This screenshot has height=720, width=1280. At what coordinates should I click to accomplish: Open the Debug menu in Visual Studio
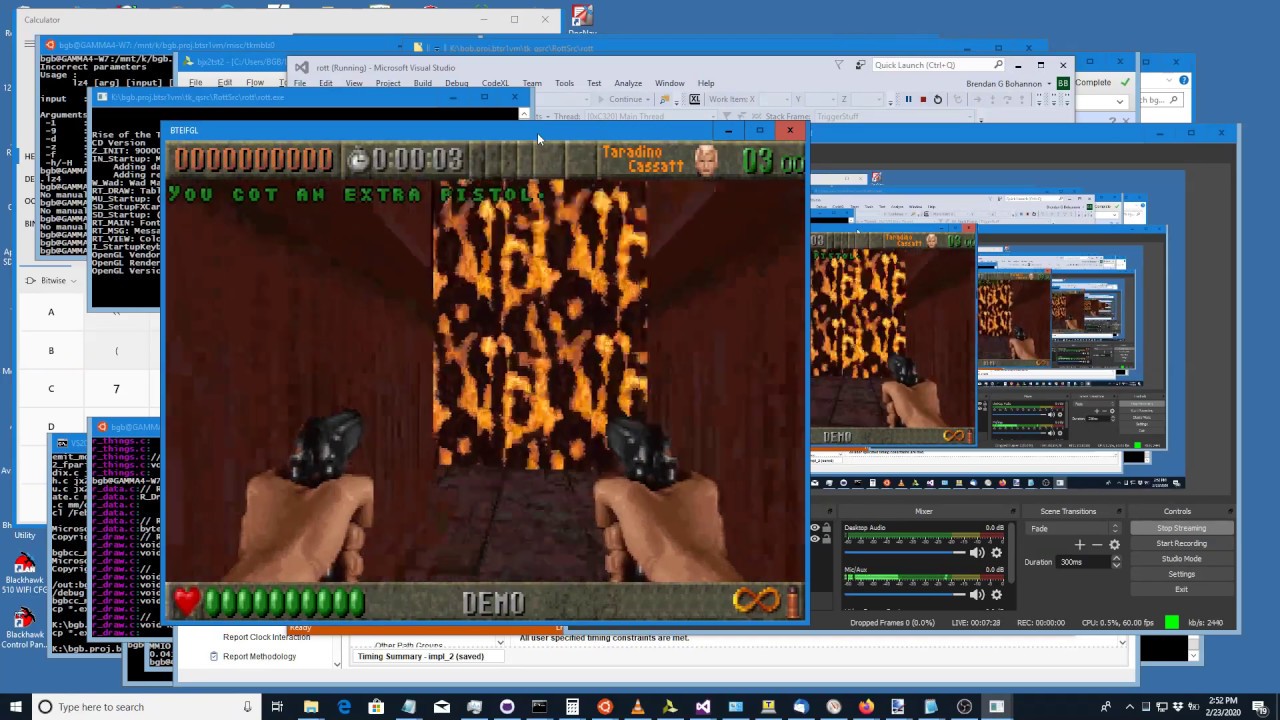point(456,83)
